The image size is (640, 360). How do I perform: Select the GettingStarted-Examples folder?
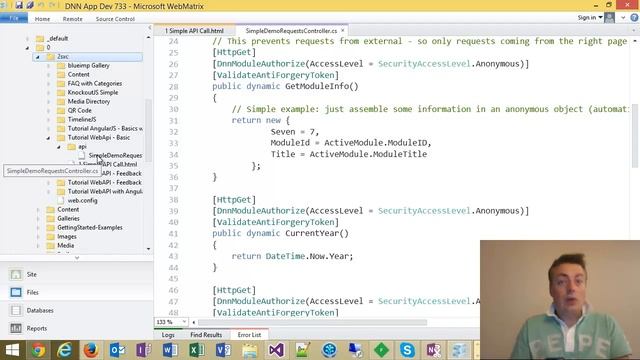click(x=90, y=227)
